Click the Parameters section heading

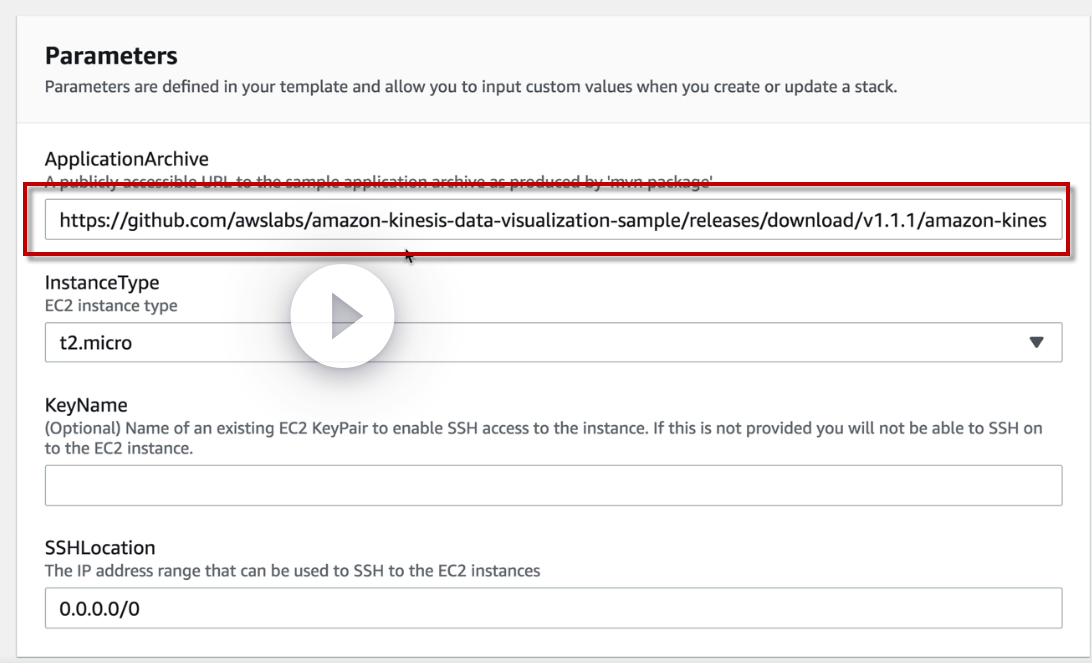click(x=111, y=55)
